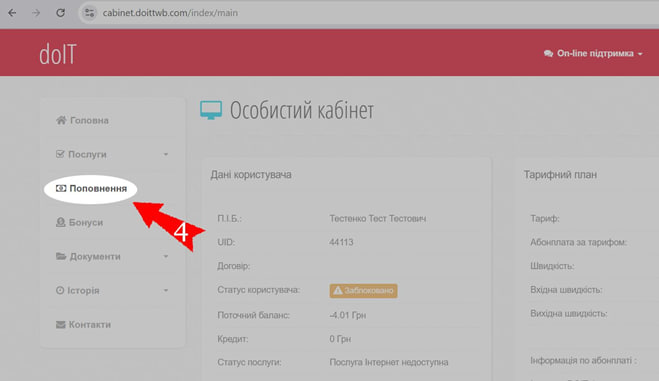The image size is (659, 381).
Task: Open the On-line підтримка dropdown
Action: pyautogui.click(x=593, y=54)
